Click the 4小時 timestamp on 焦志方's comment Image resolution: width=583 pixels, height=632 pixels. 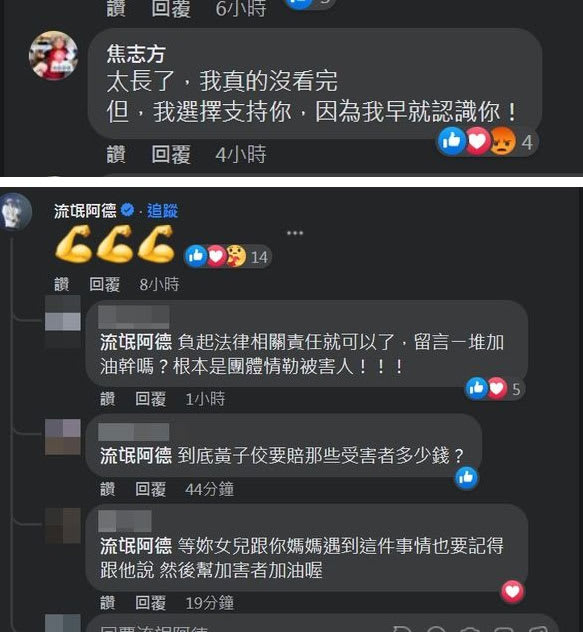click(241, 155)
